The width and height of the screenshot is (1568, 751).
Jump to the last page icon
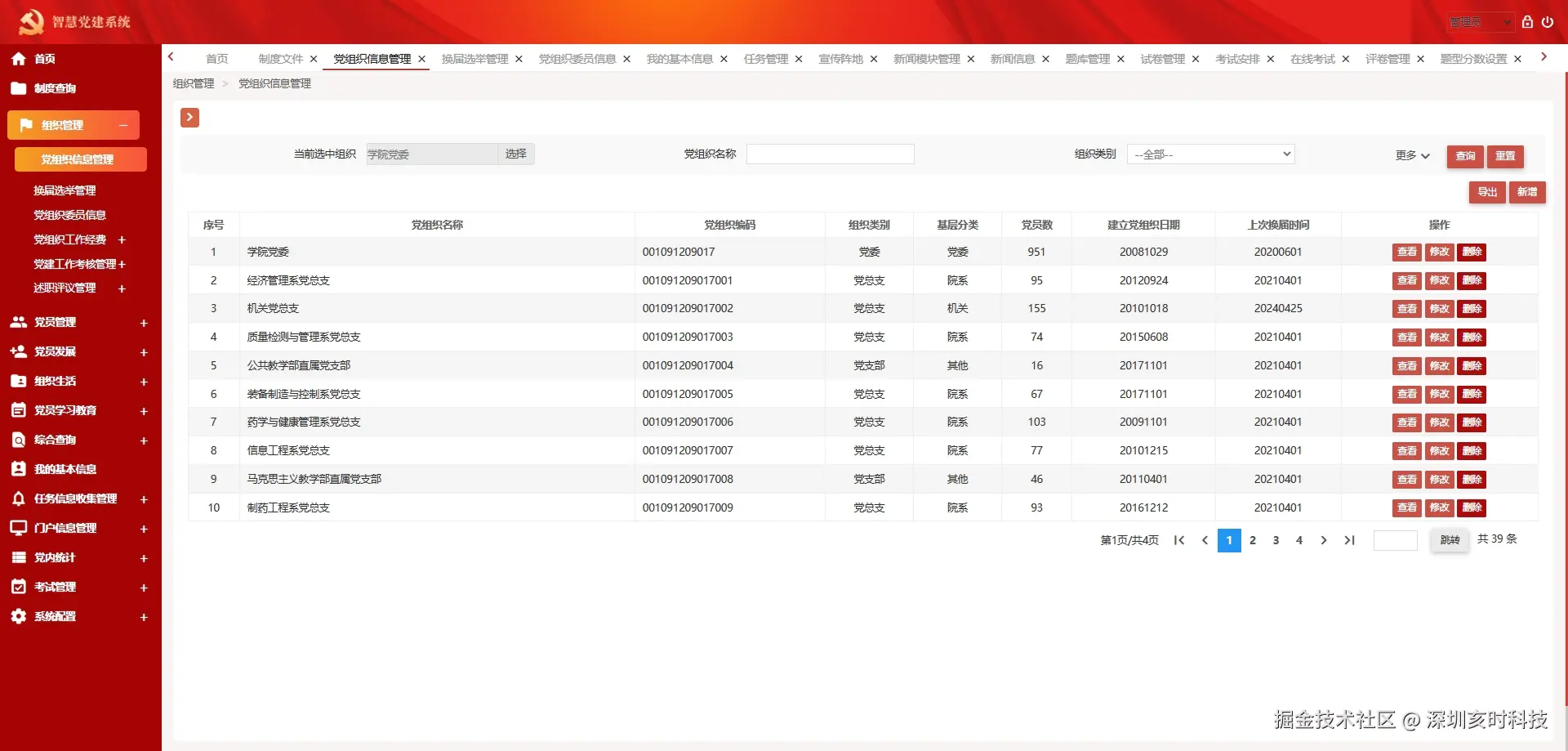click(x=1349, y=540)
